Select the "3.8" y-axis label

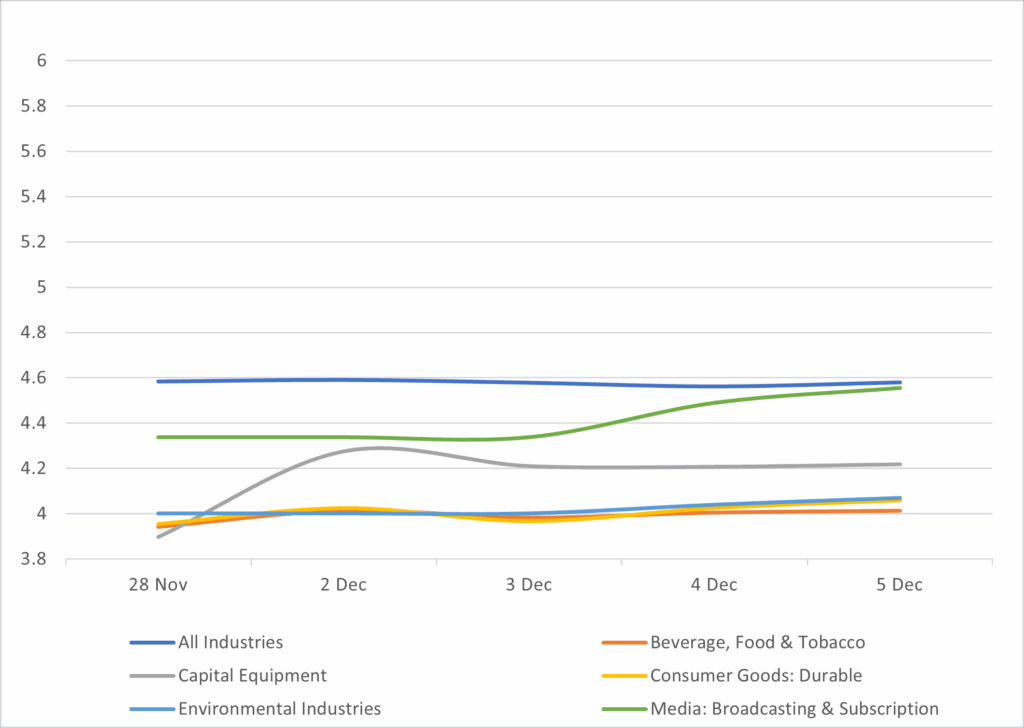tap(34, 559)
